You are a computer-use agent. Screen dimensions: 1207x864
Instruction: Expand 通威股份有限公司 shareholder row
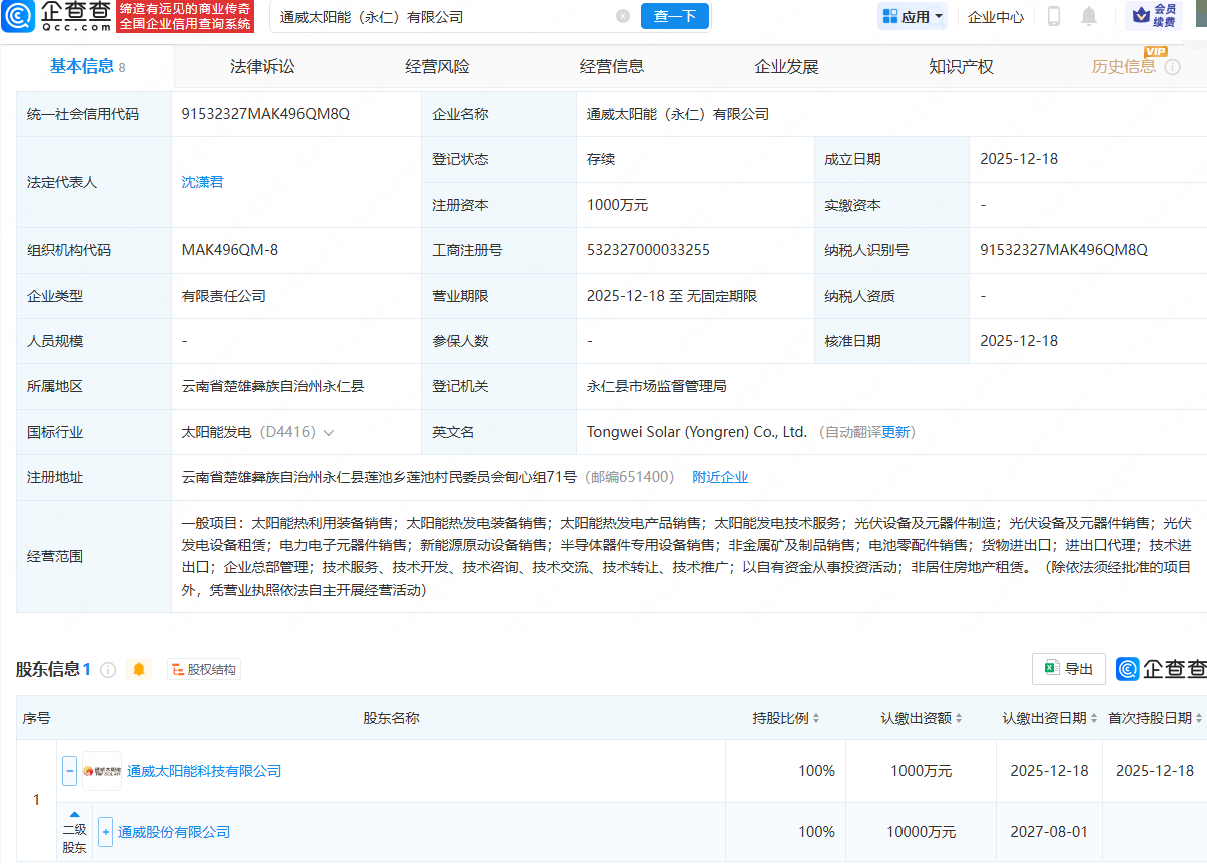point(105,832)
